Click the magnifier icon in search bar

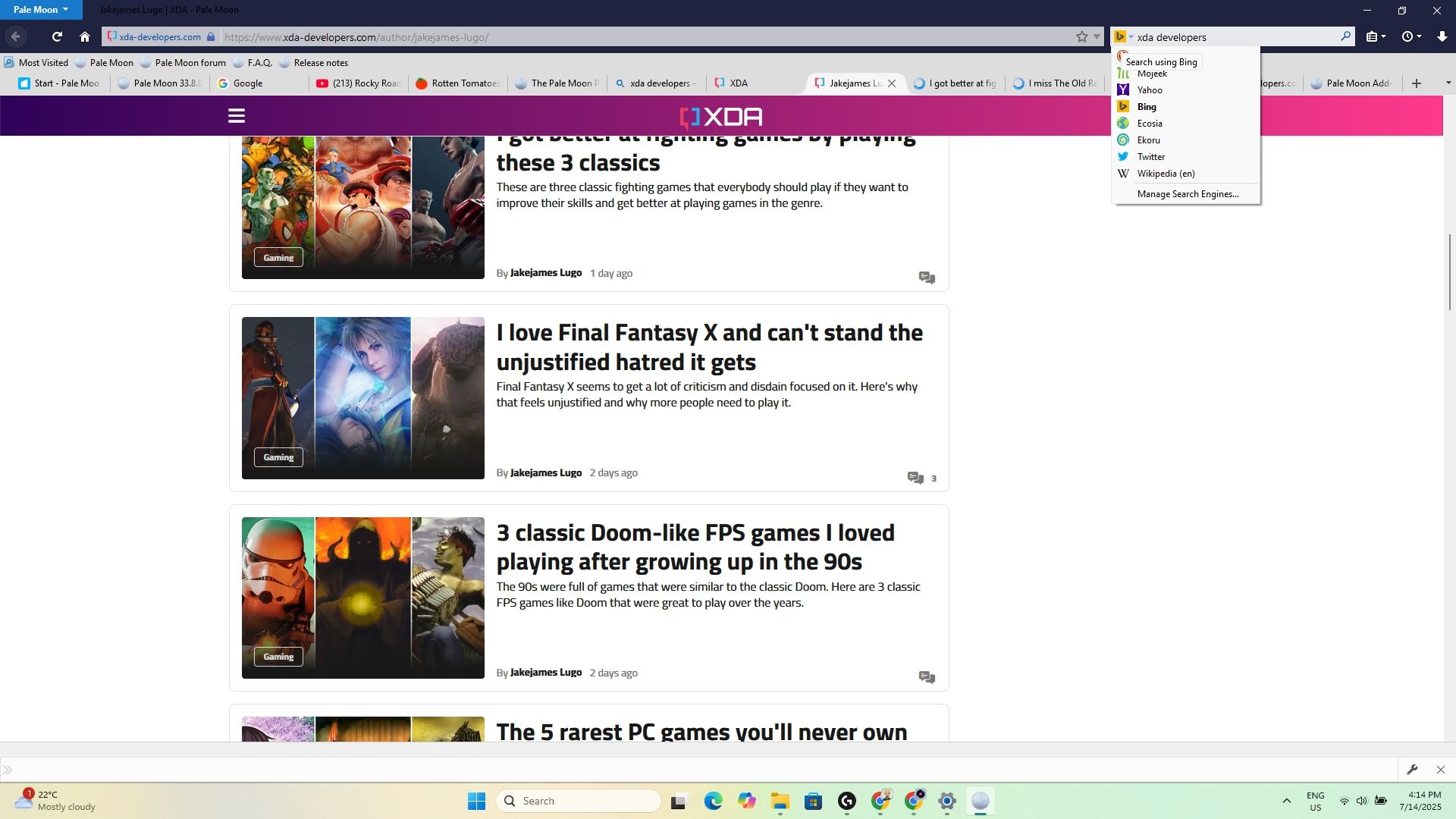[x=1345, y=36]
